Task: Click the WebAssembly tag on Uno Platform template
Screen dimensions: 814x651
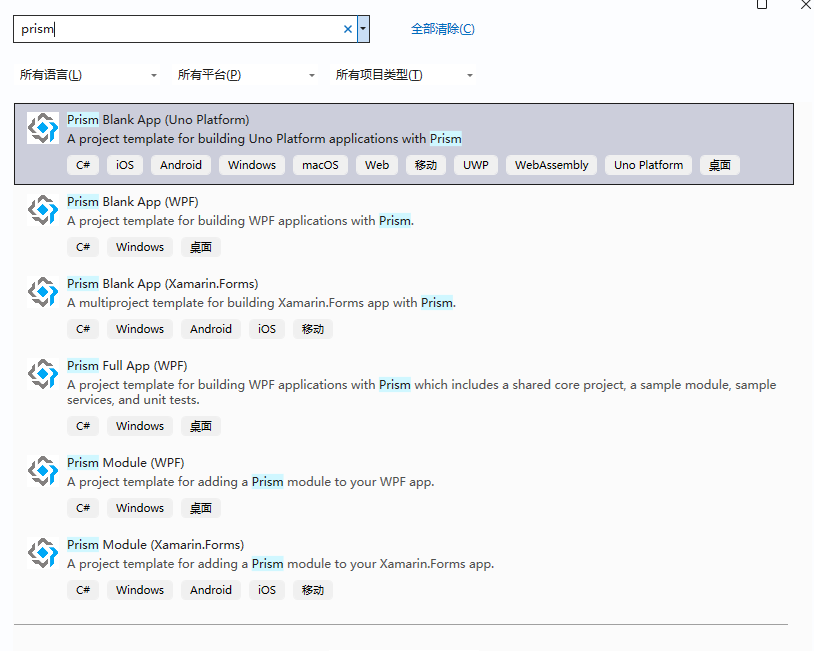Action: click(551, 165)
